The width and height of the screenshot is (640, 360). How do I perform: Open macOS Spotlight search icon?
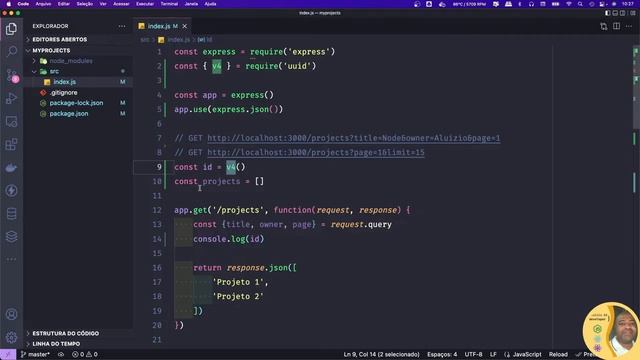click(580, 4)
